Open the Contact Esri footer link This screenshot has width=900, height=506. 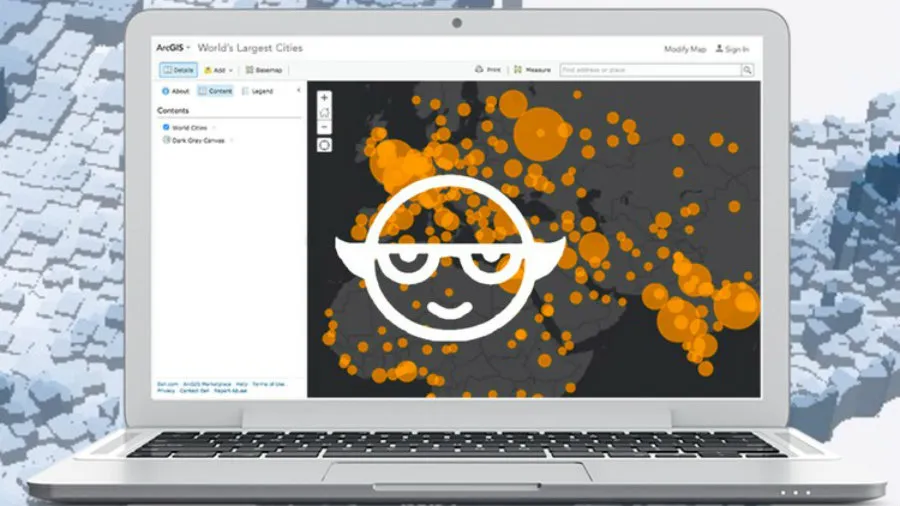(x=195, y=391)
